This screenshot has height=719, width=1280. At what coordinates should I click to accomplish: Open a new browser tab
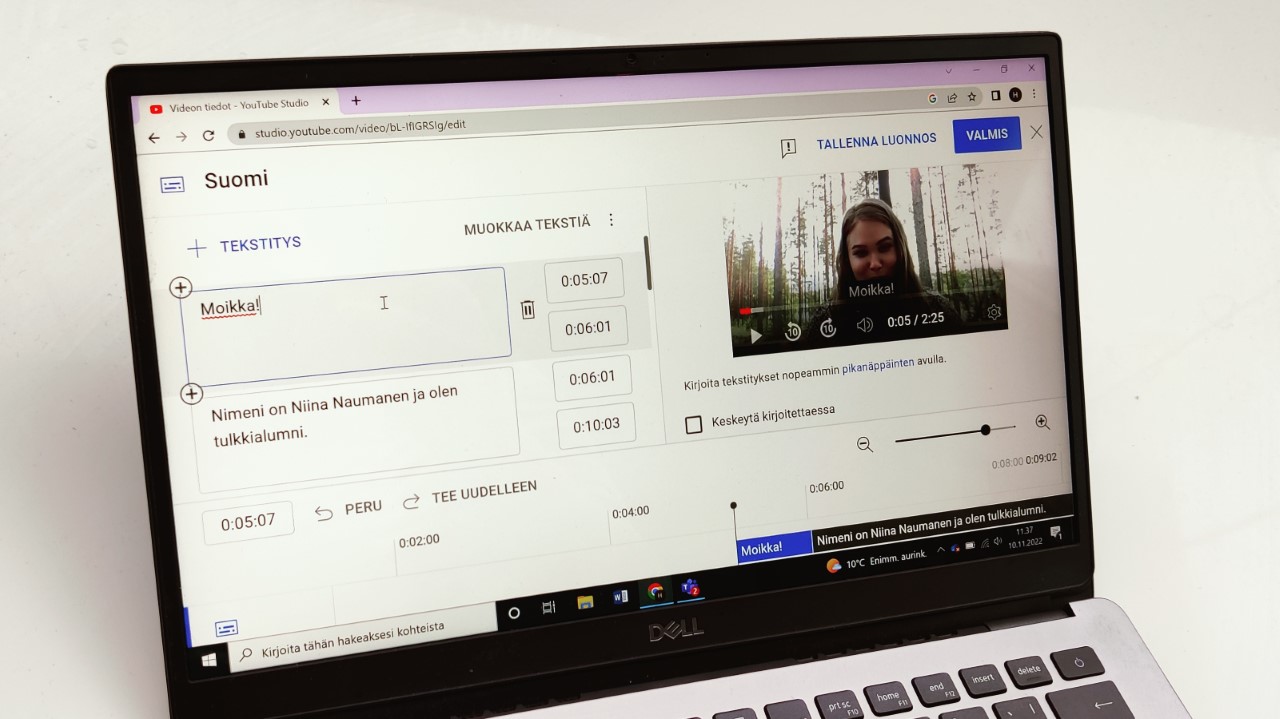[356, 101]
